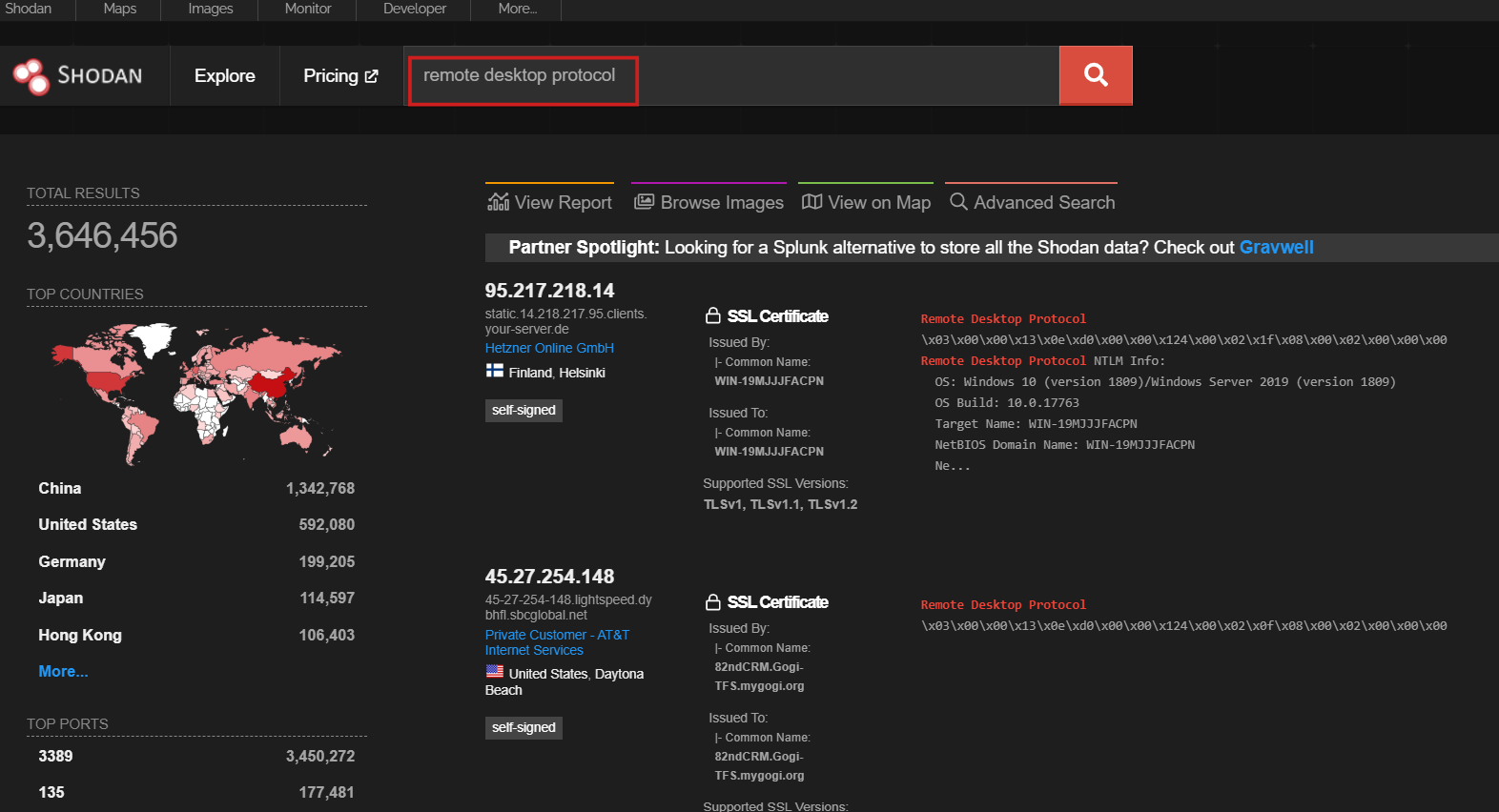Image resolution: width=1499 pixels, height=812 pixels.
Task: Filter results by Germany
Action: pos(72,561)
